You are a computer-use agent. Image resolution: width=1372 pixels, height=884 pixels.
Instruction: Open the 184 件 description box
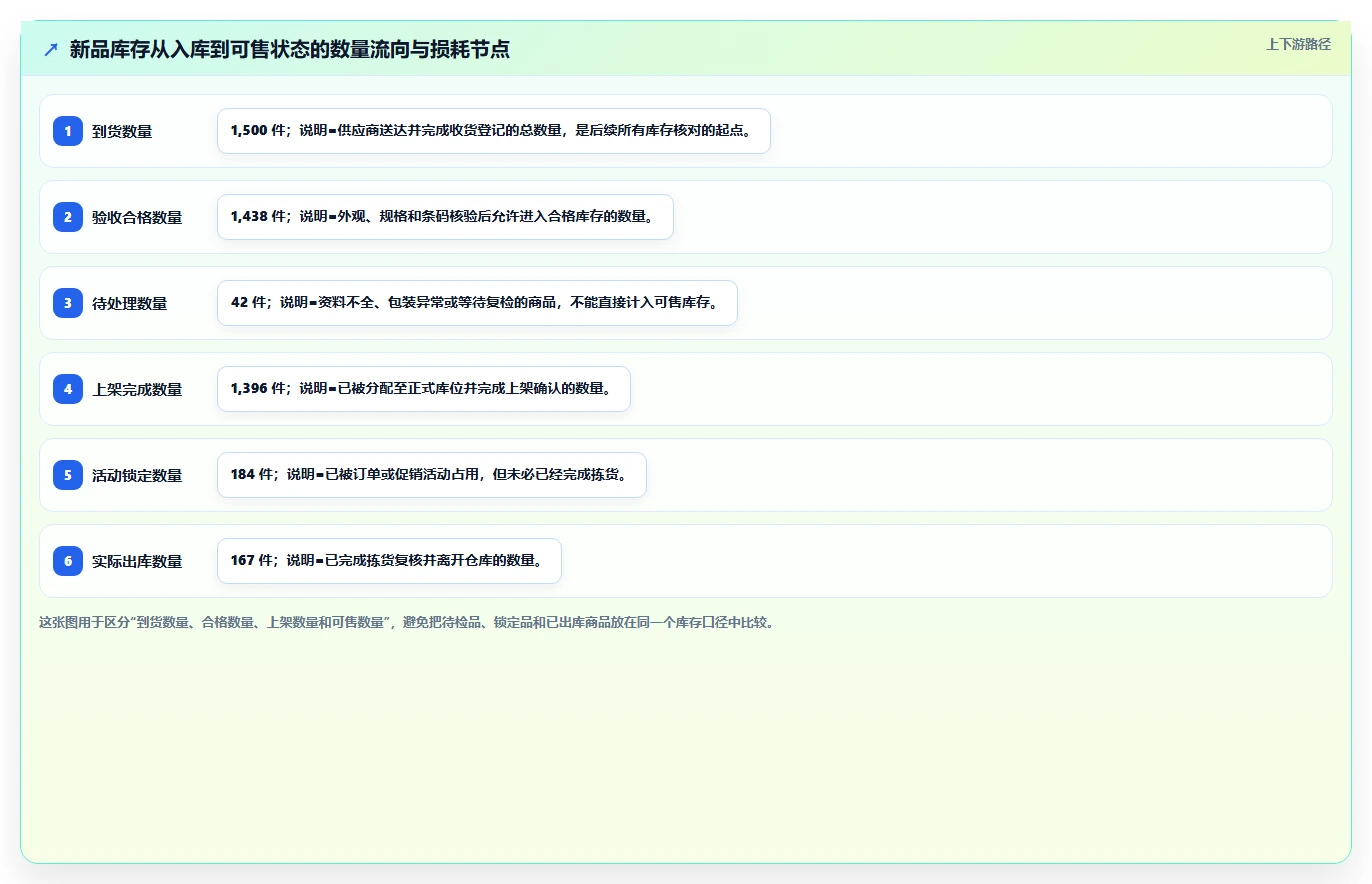(x=432, y=475)
